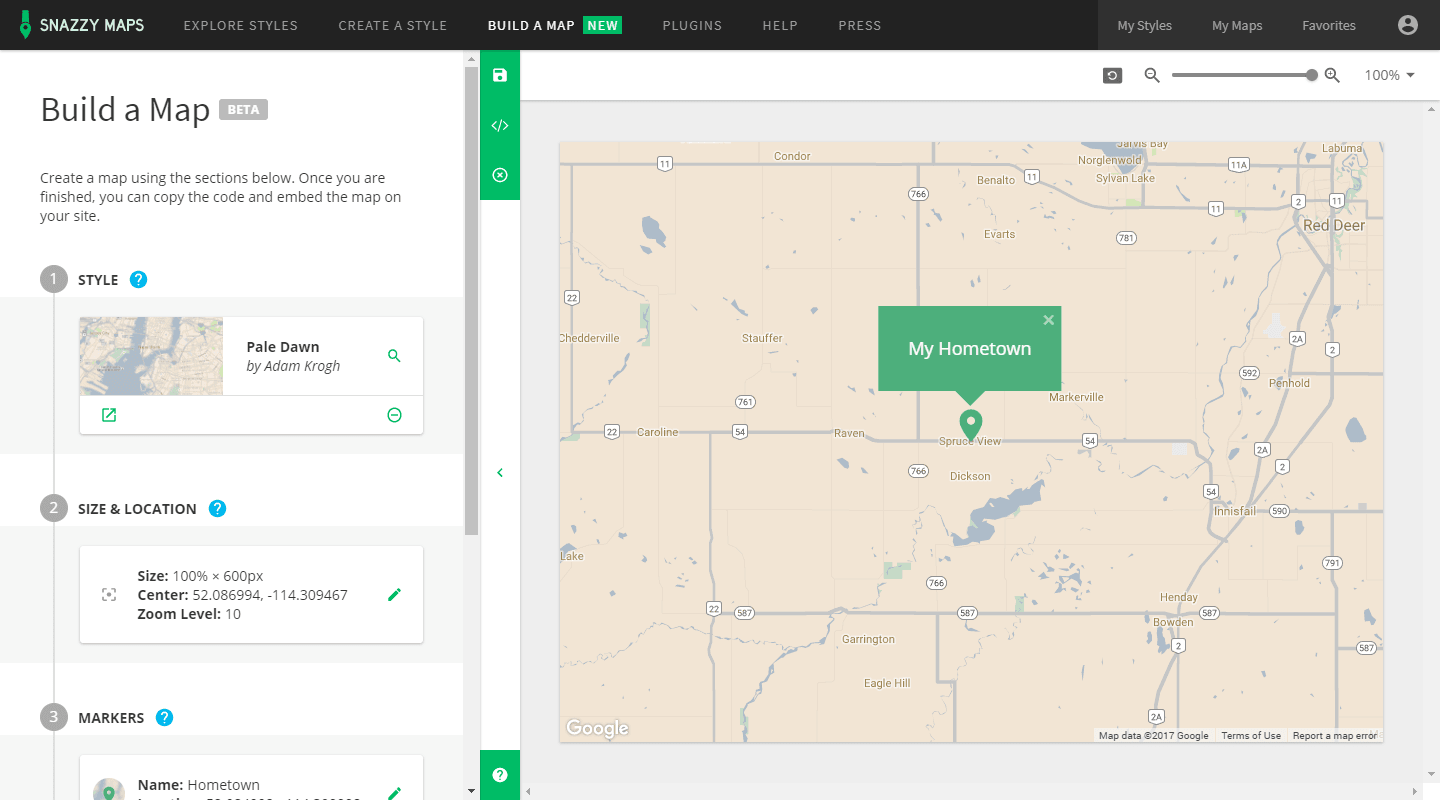The image size is (1440, 800).
Task: Click the Pale Dawn style thumbnail
Action: pos(151,356)
